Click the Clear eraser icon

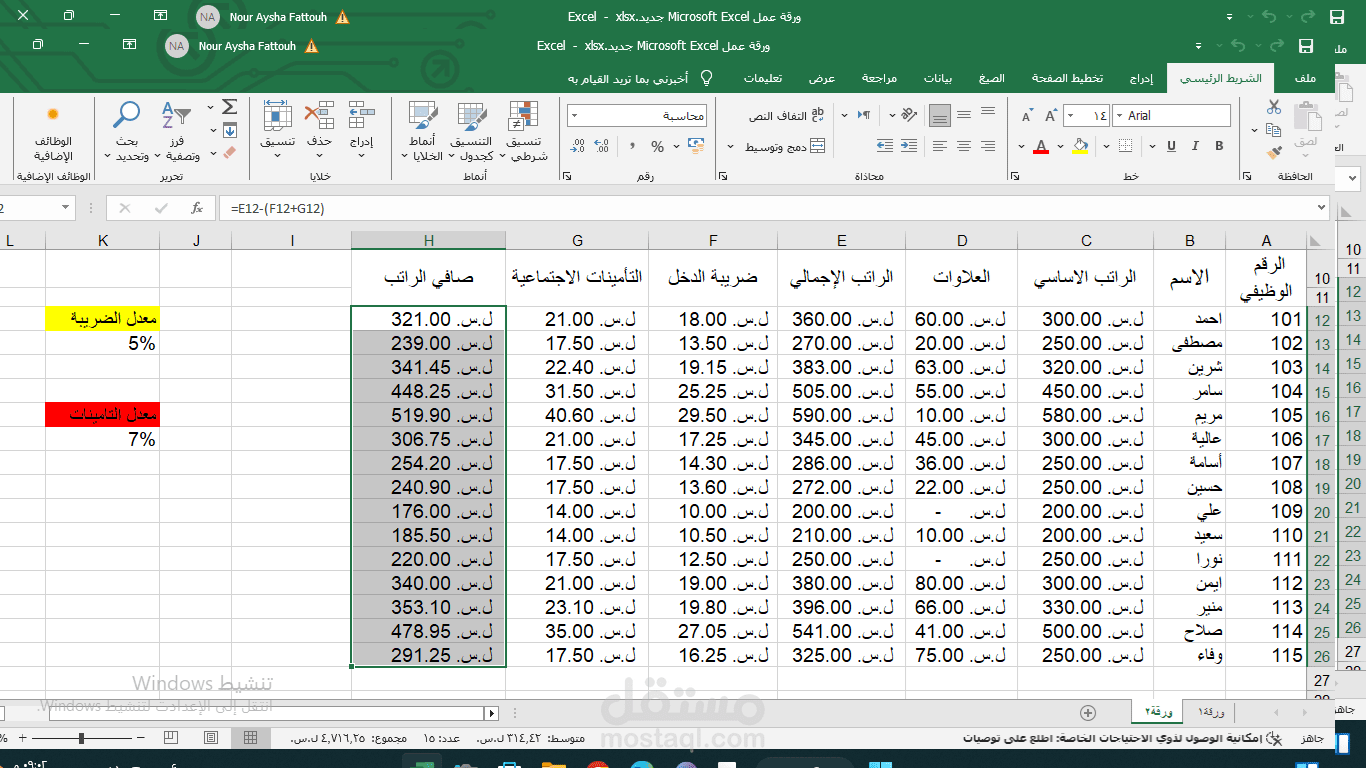229,154
